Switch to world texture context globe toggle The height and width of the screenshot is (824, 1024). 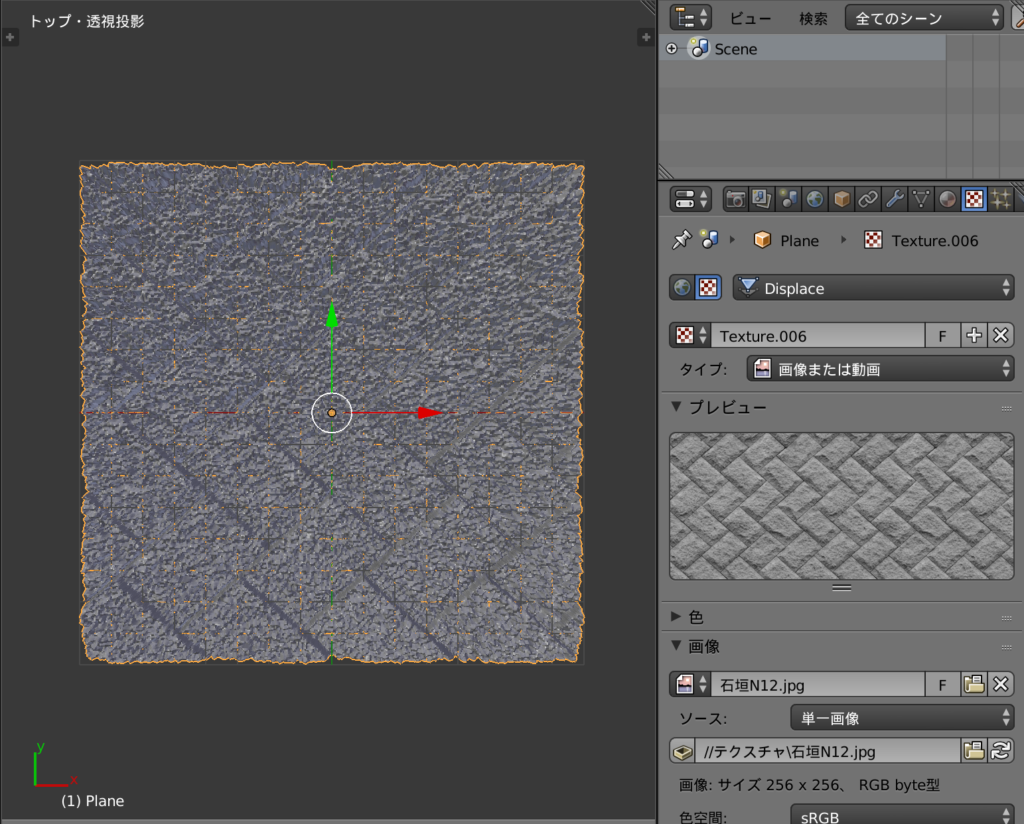(x=683, y=287)
